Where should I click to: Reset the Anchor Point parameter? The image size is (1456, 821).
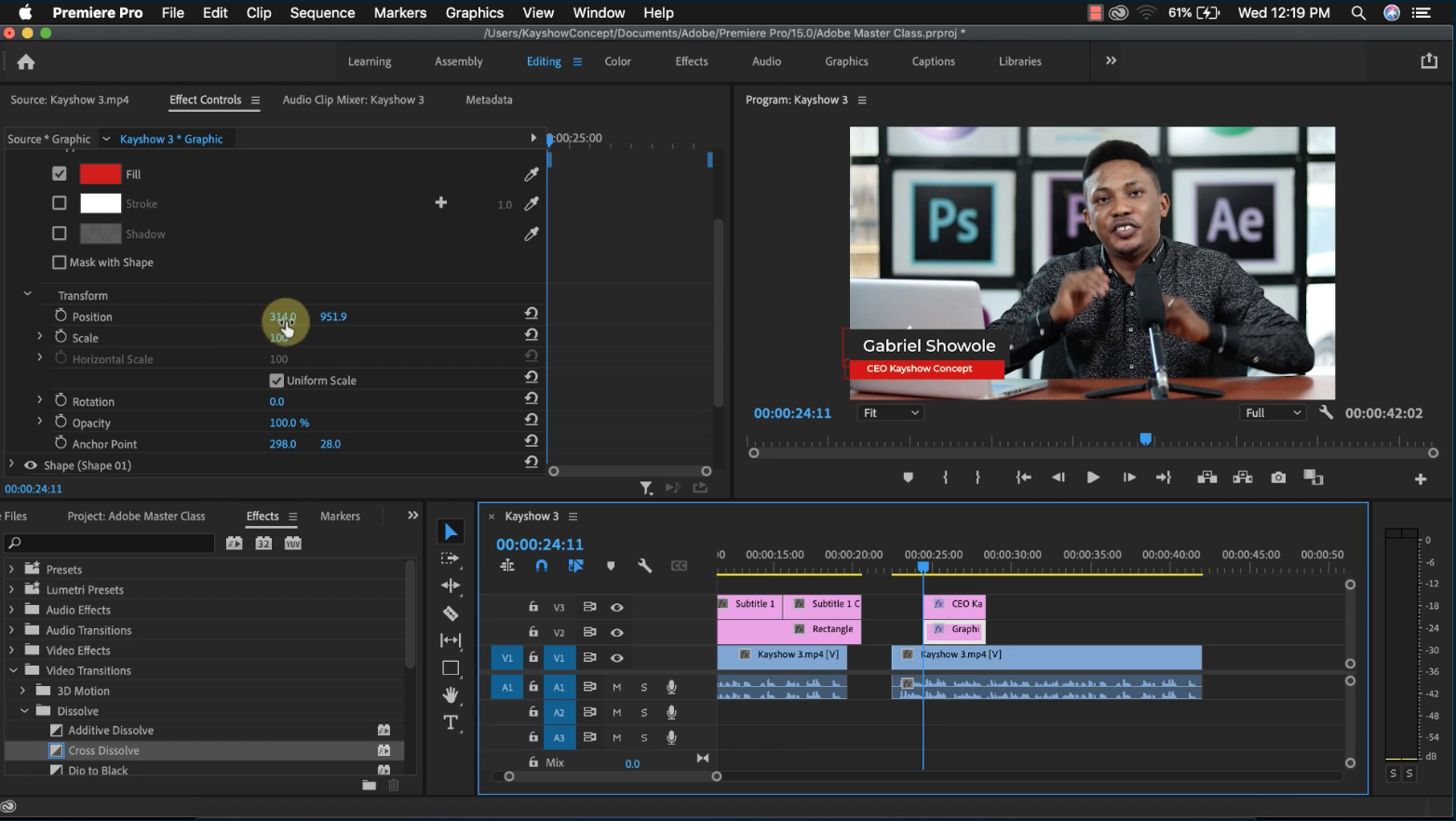532,441
